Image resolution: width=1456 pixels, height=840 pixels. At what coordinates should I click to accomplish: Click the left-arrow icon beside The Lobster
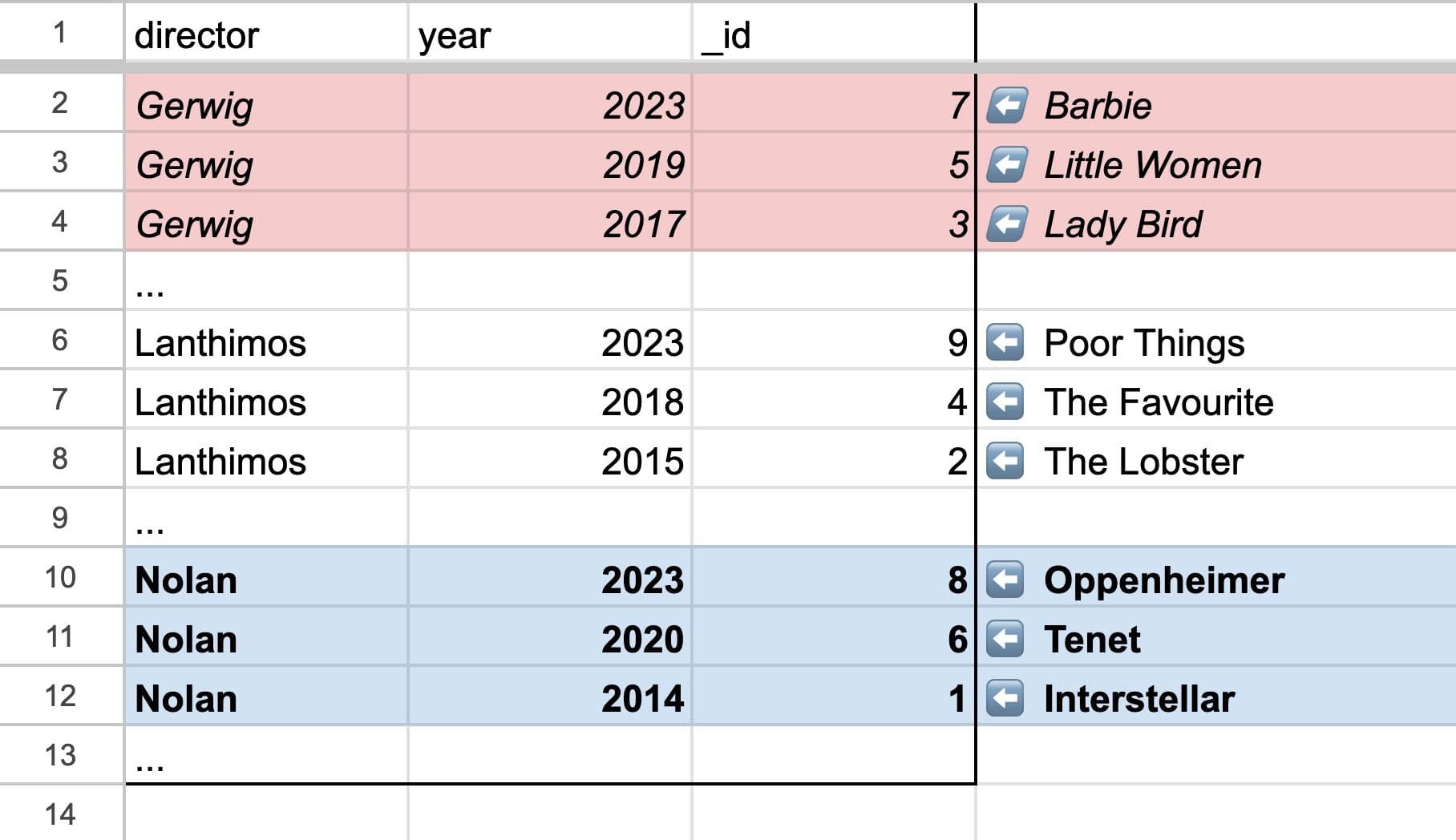(1005, 461)
